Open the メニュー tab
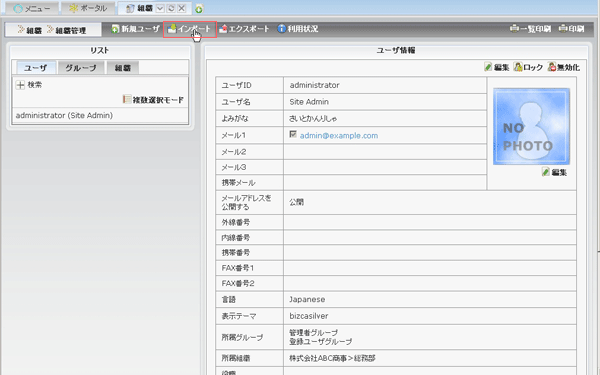The height and width of the screenshot is (375, 600). (x=32, y=8)
